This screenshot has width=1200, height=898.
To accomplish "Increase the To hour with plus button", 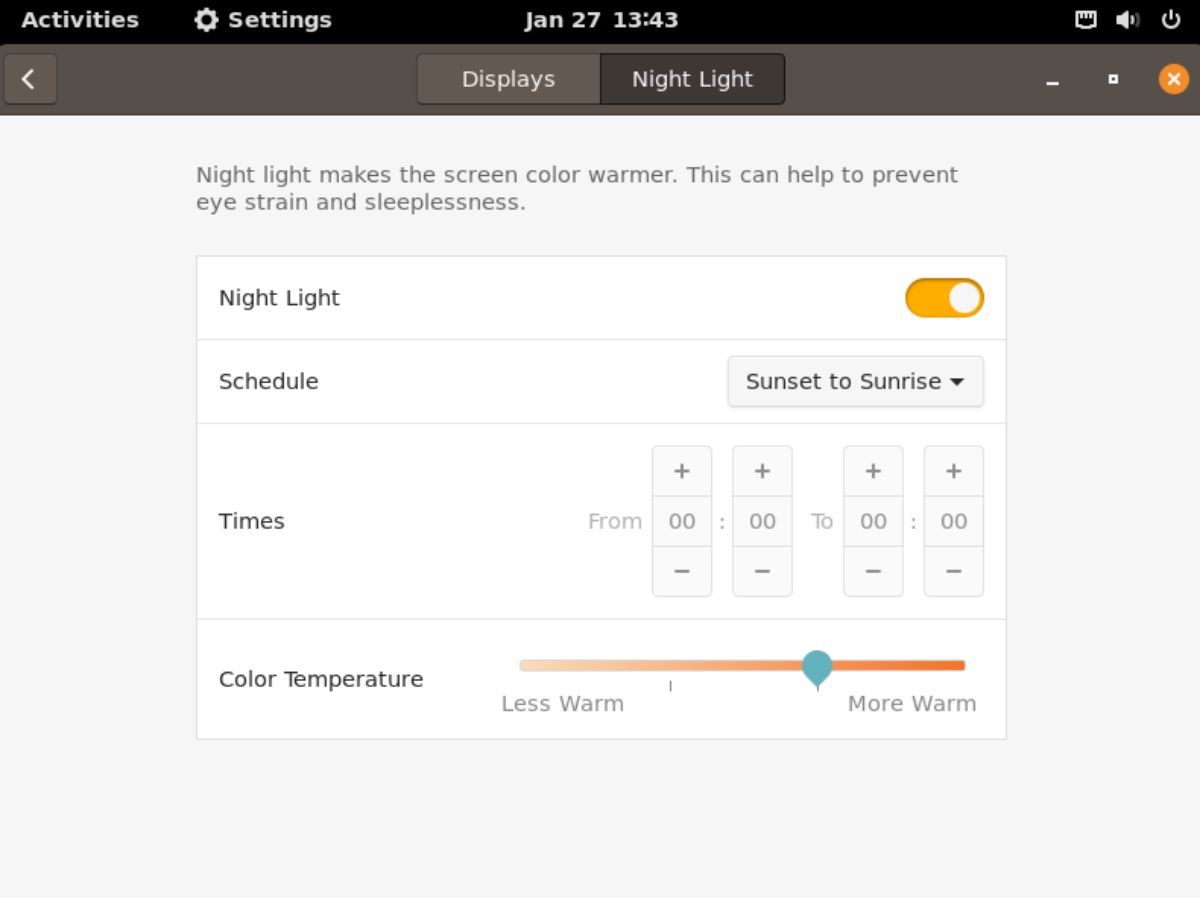I will (x=872, y=470).
